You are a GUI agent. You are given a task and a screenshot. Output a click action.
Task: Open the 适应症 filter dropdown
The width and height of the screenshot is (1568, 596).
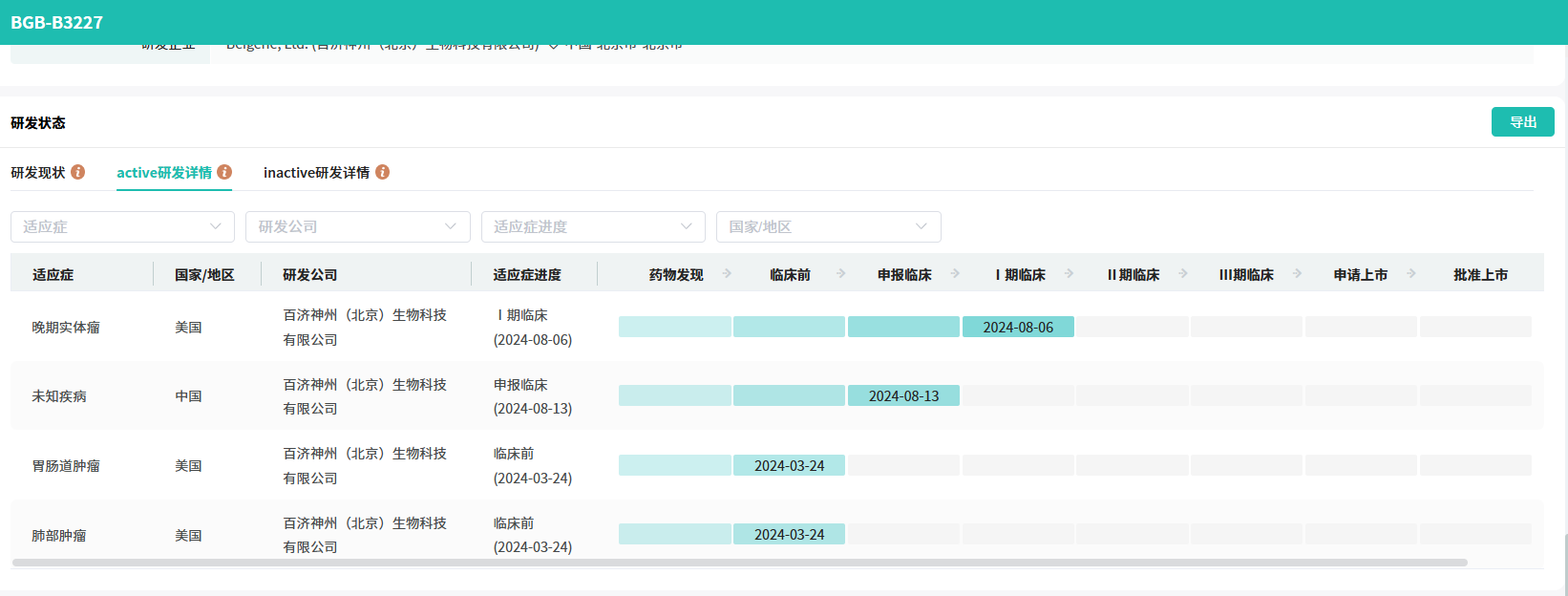pyautogui.click(x=122, y=226)
